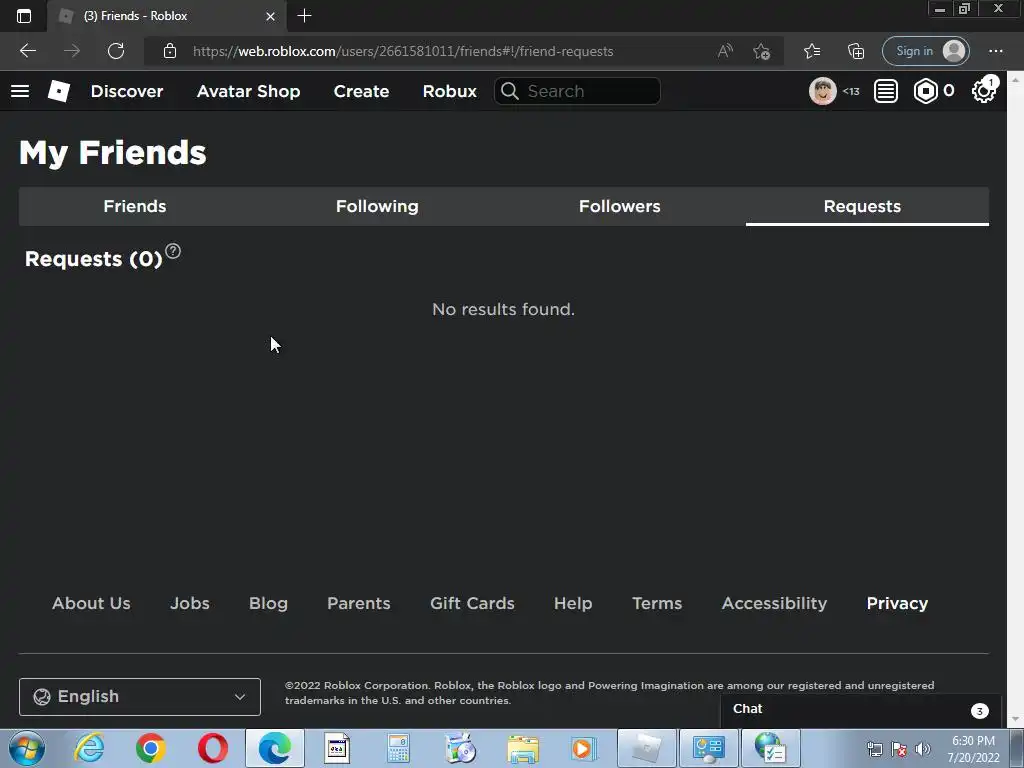Open the Calculator taskbar icon
The image size is (1024, 768).
(398, 748)
